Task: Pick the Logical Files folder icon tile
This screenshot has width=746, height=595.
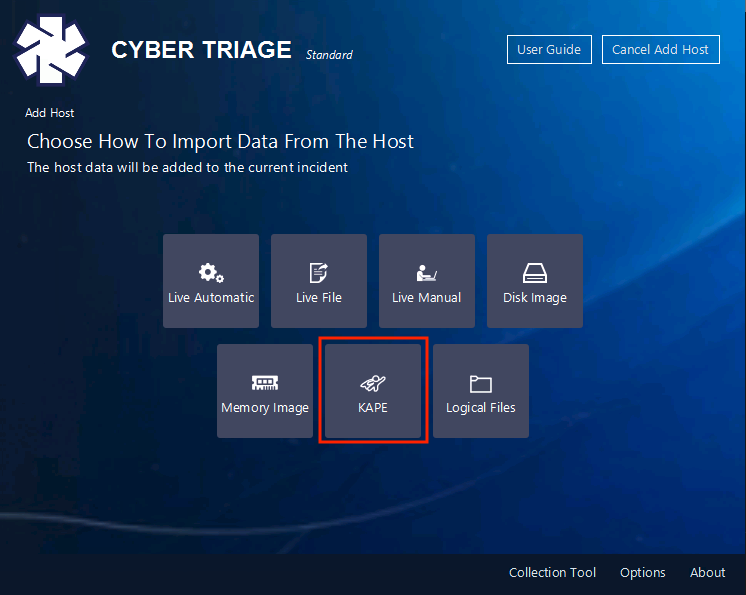Action: coord(481,391)
